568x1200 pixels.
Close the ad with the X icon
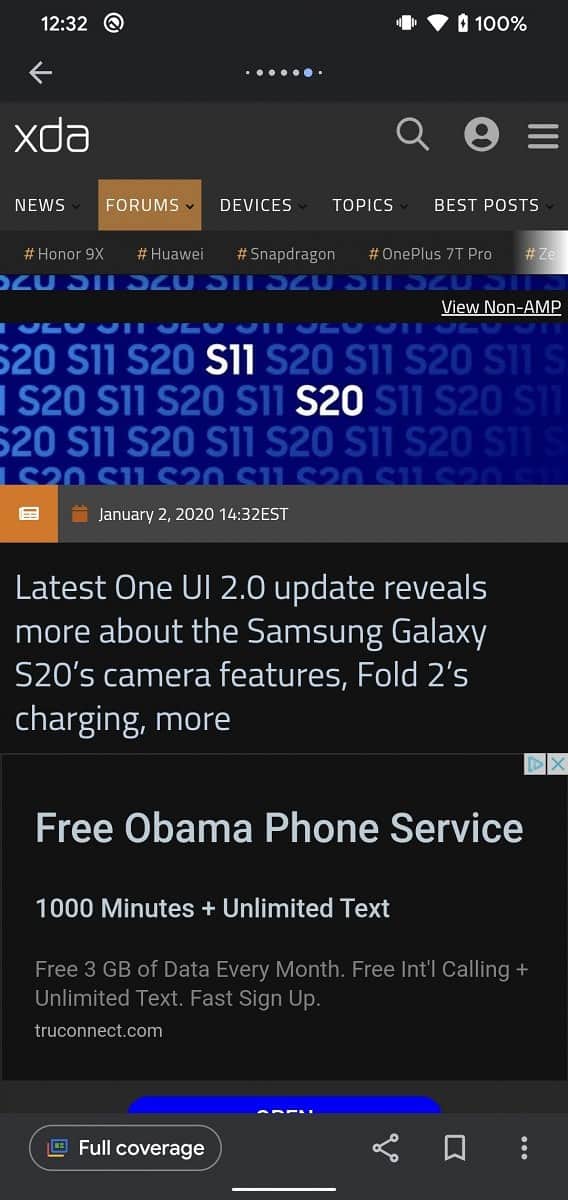[x=558, y=764]
